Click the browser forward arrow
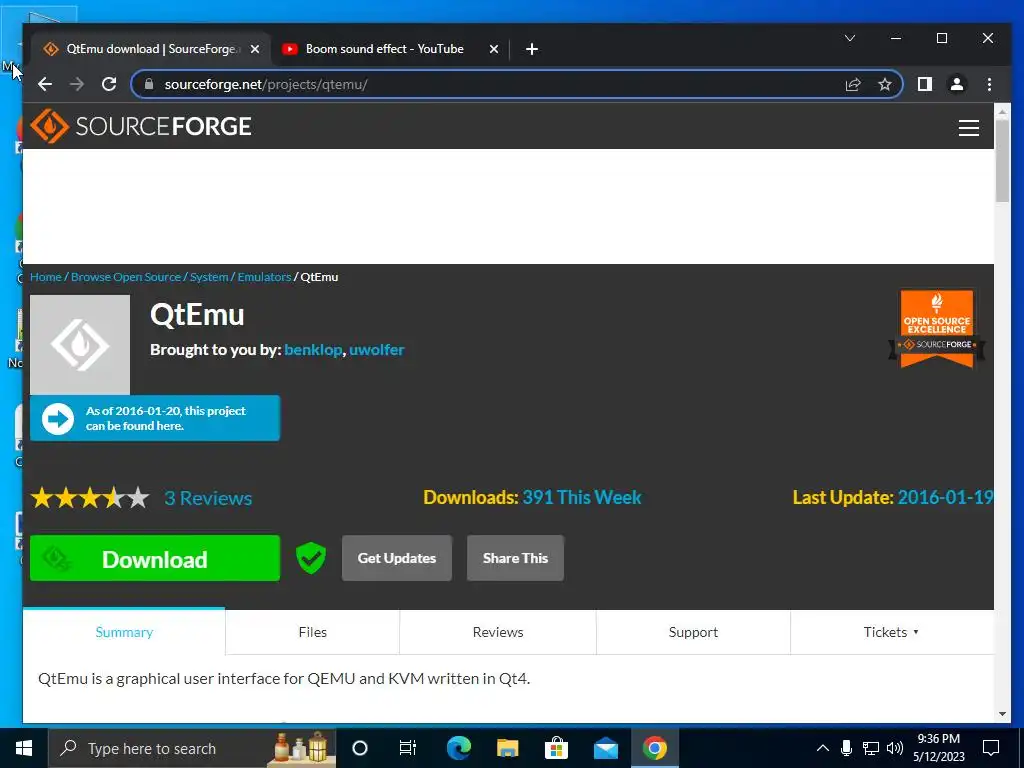 click(x=77, y=84)
